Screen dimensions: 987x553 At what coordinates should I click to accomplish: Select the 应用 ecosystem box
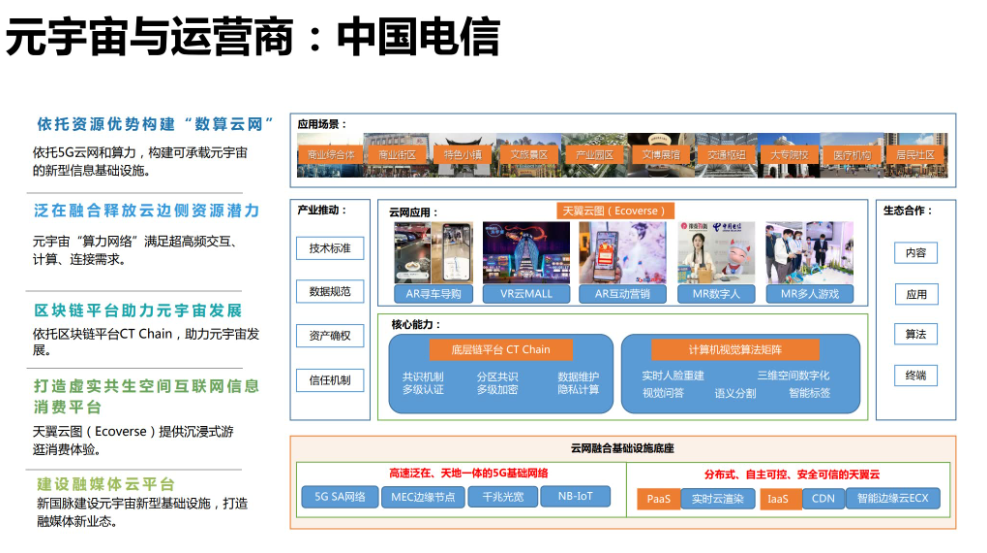[916, 294]
